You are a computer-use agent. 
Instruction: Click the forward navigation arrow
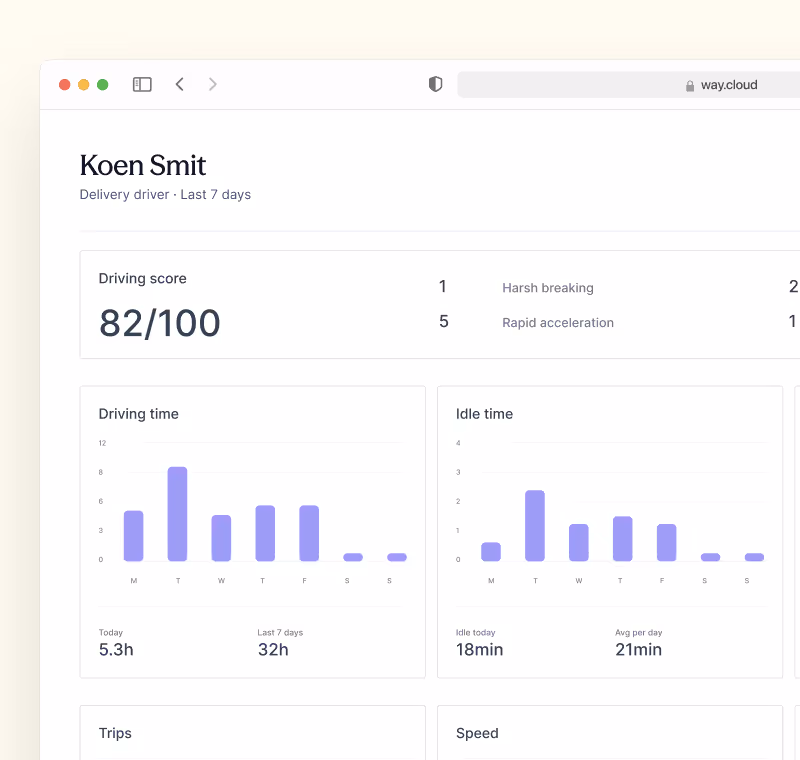tap(212, 84)
